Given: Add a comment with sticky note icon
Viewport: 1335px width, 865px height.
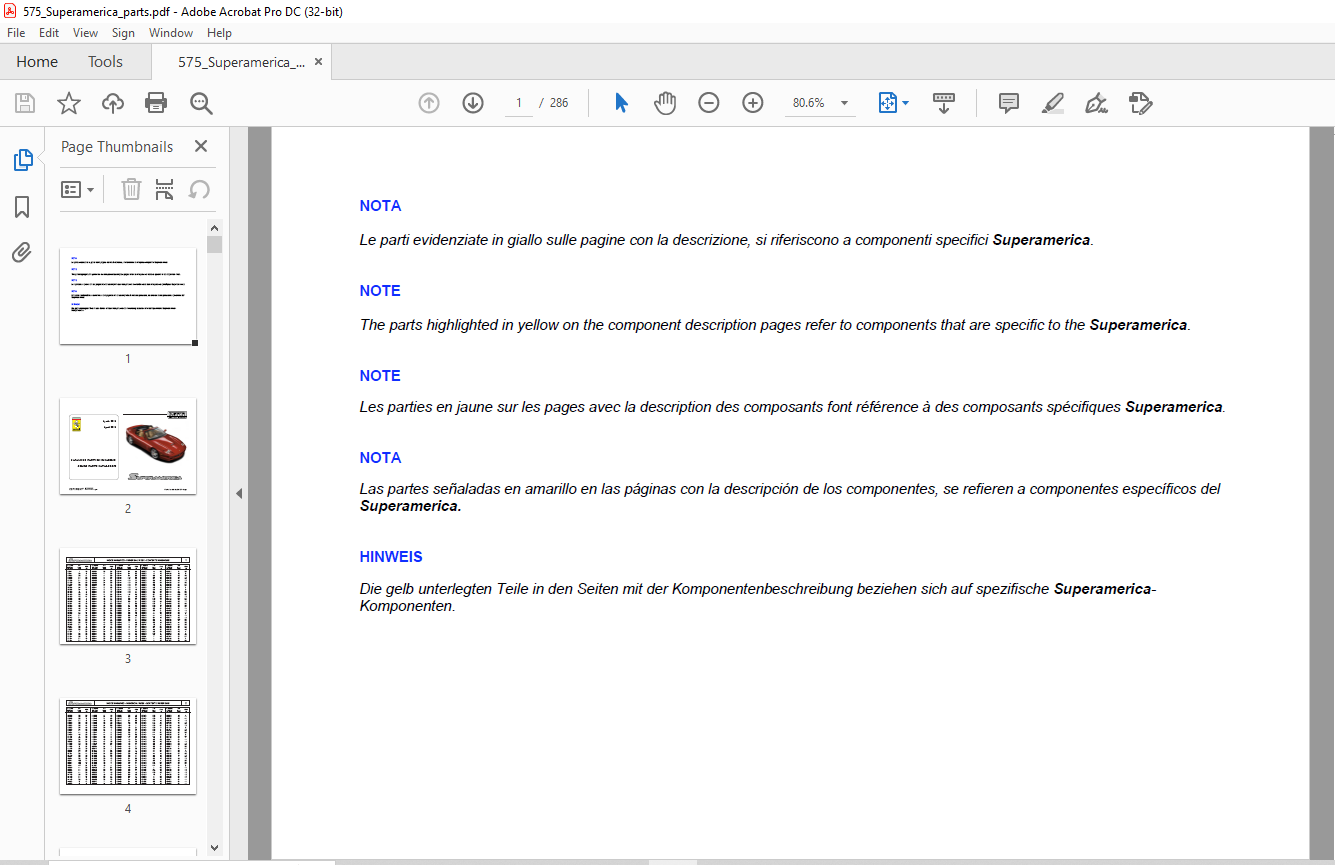Looking at the screenshot, I should tap(1009, 103).
